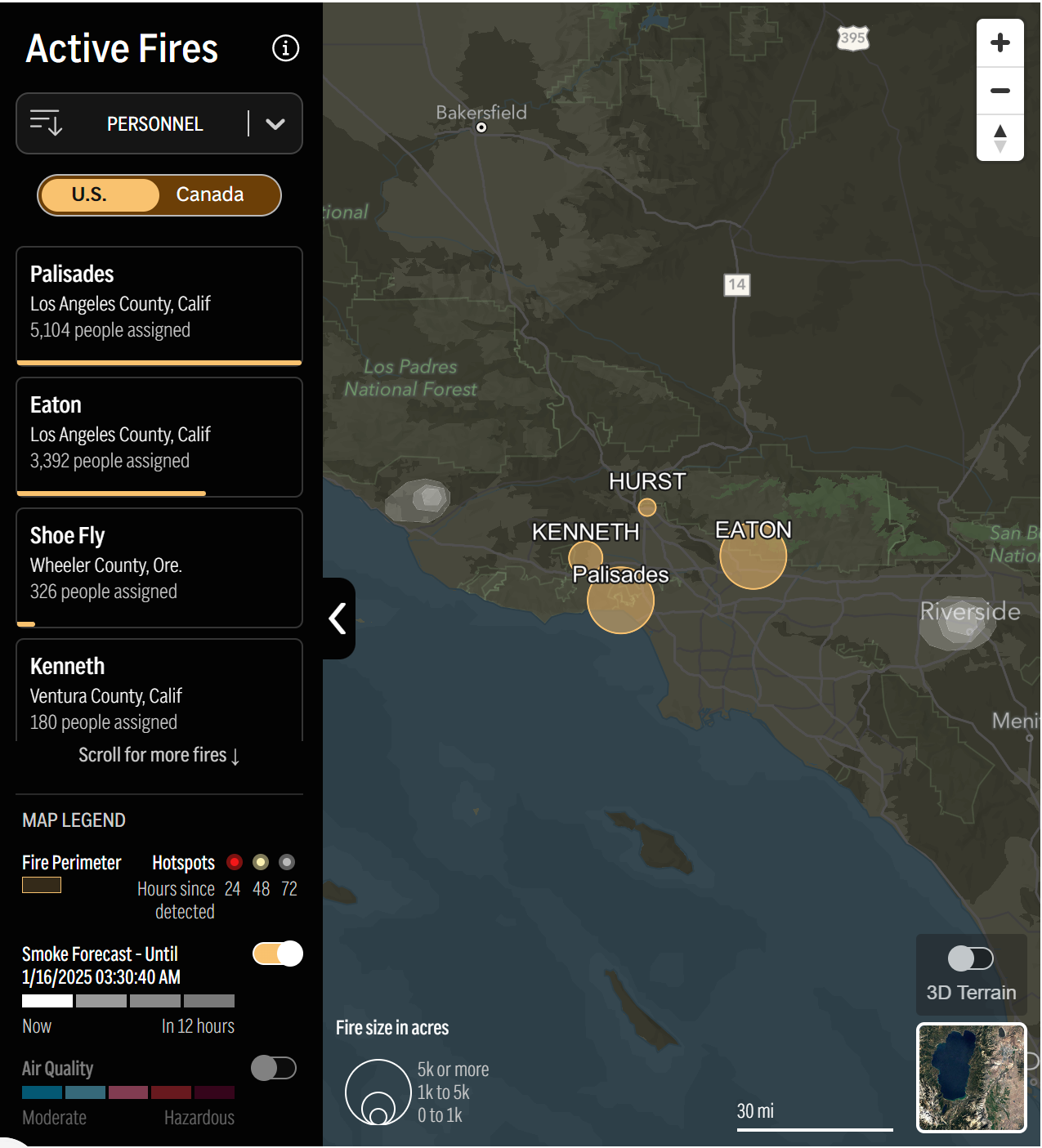The image size is (1042, 1148).
Task: Collapse the sidebar with the left chevron
Action: click(338, 619)
